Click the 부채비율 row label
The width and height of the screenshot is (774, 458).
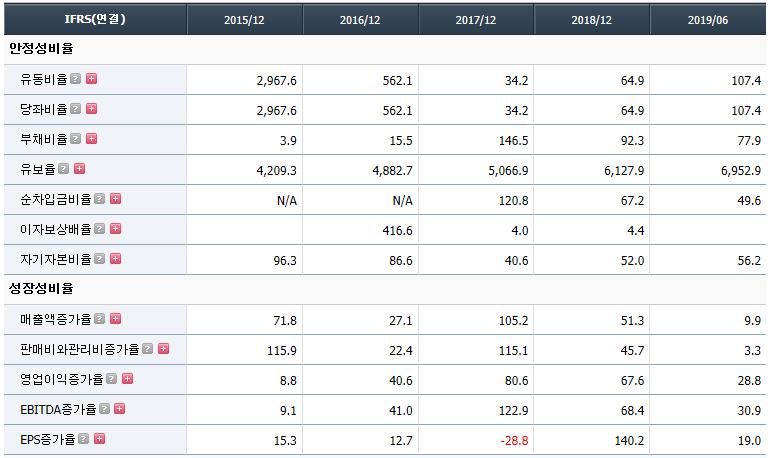tap(43, 139)
